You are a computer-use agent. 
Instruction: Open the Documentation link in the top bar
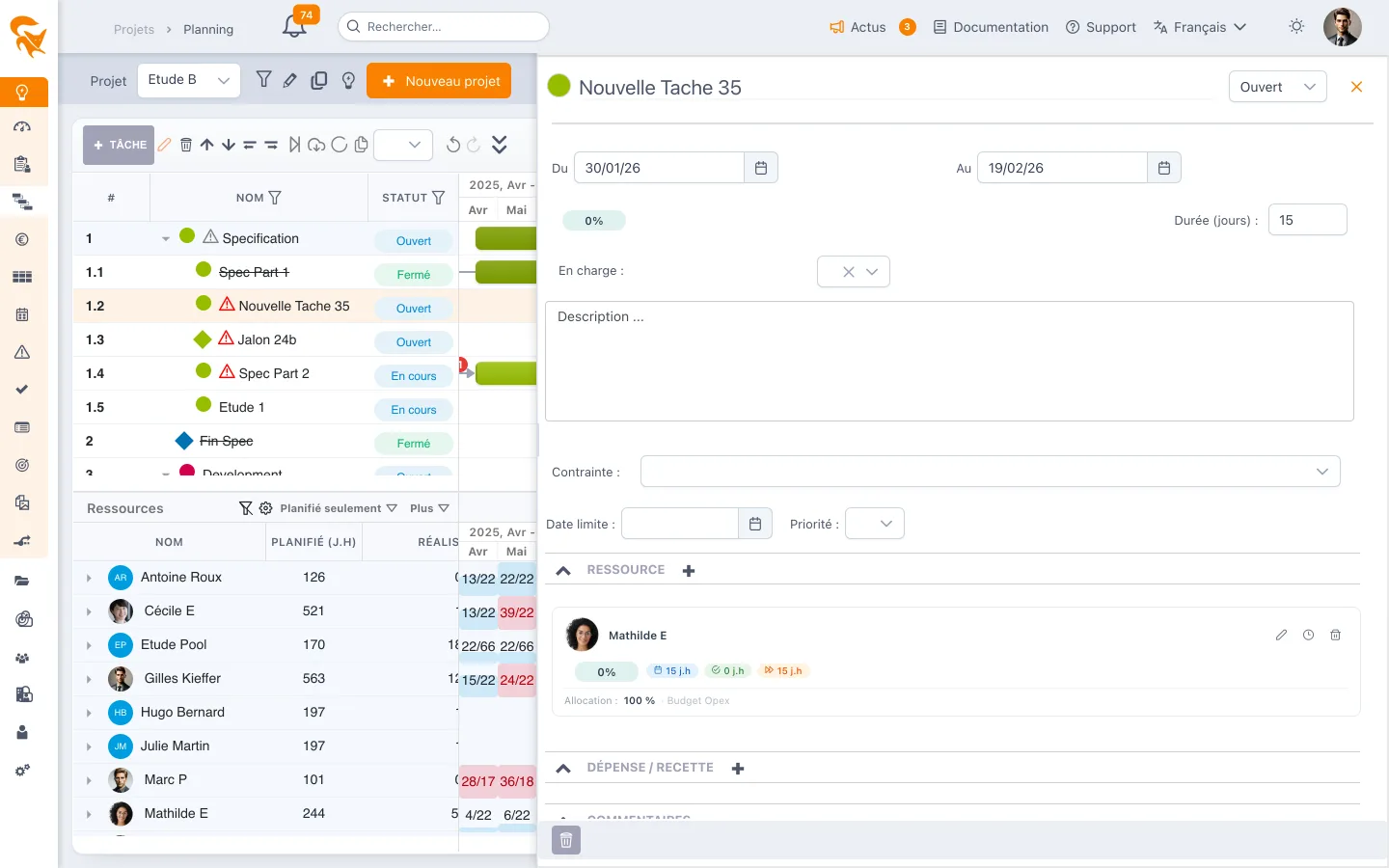click(991, 27)
